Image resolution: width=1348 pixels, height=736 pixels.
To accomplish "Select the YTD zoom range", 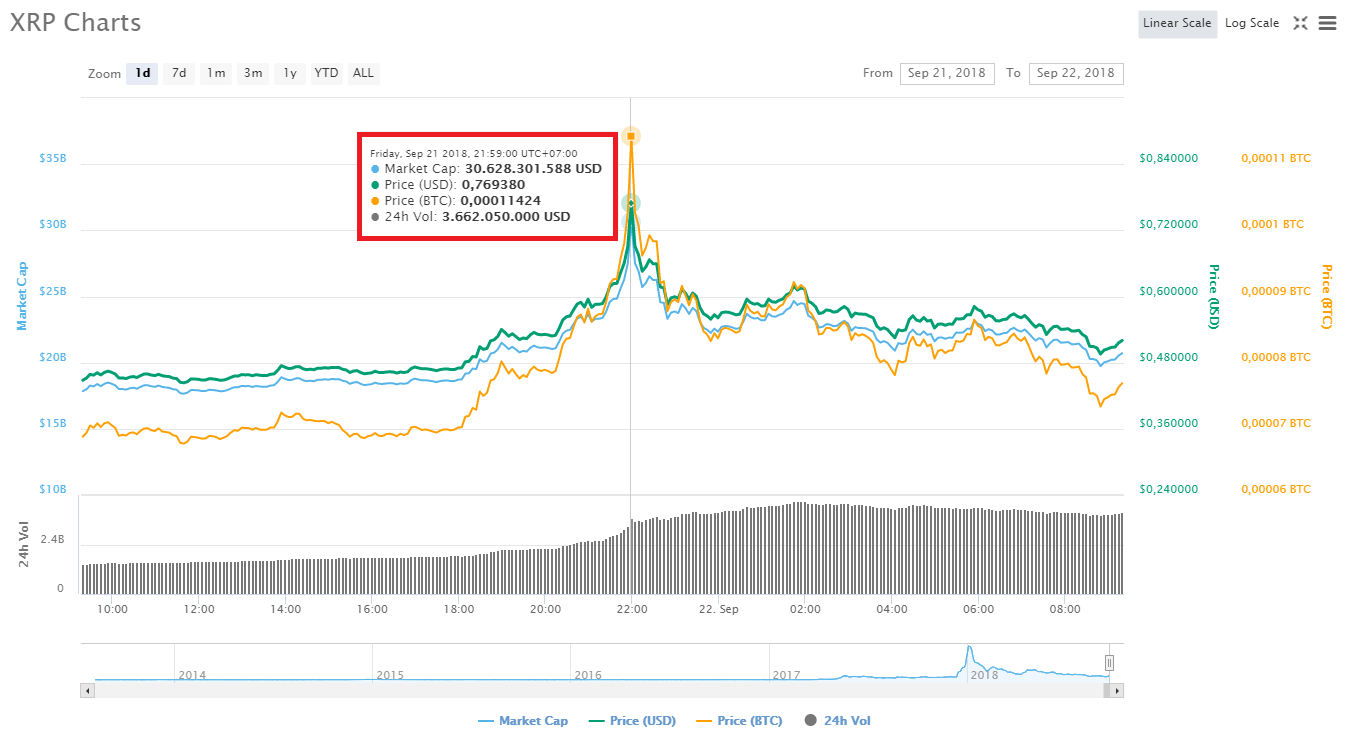I will point(326,73).
